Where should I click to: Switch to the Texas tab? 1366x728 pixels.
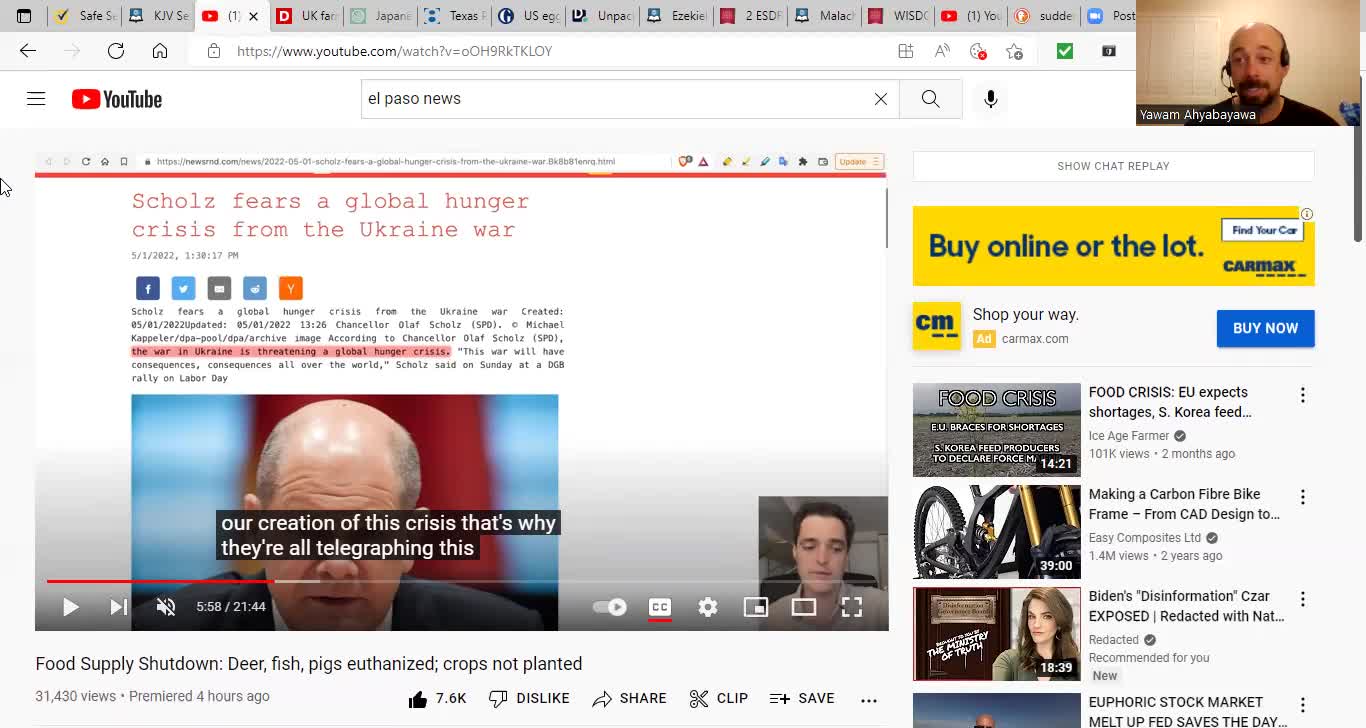(455, 16)
